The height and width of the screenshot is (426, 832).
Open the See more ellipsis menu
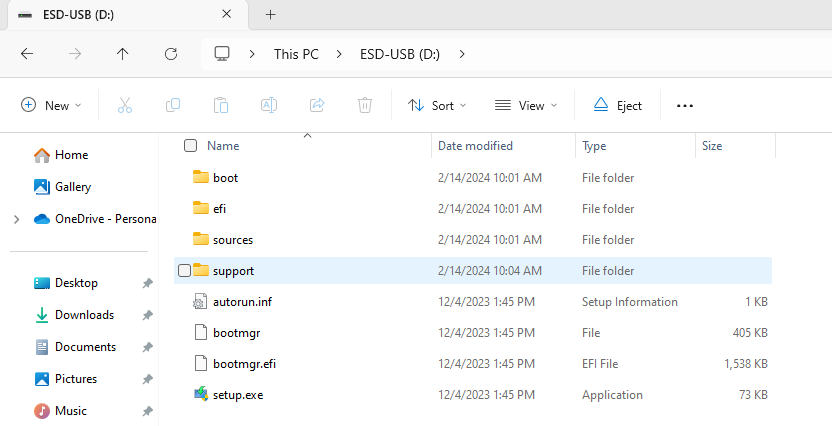point(685,105)
